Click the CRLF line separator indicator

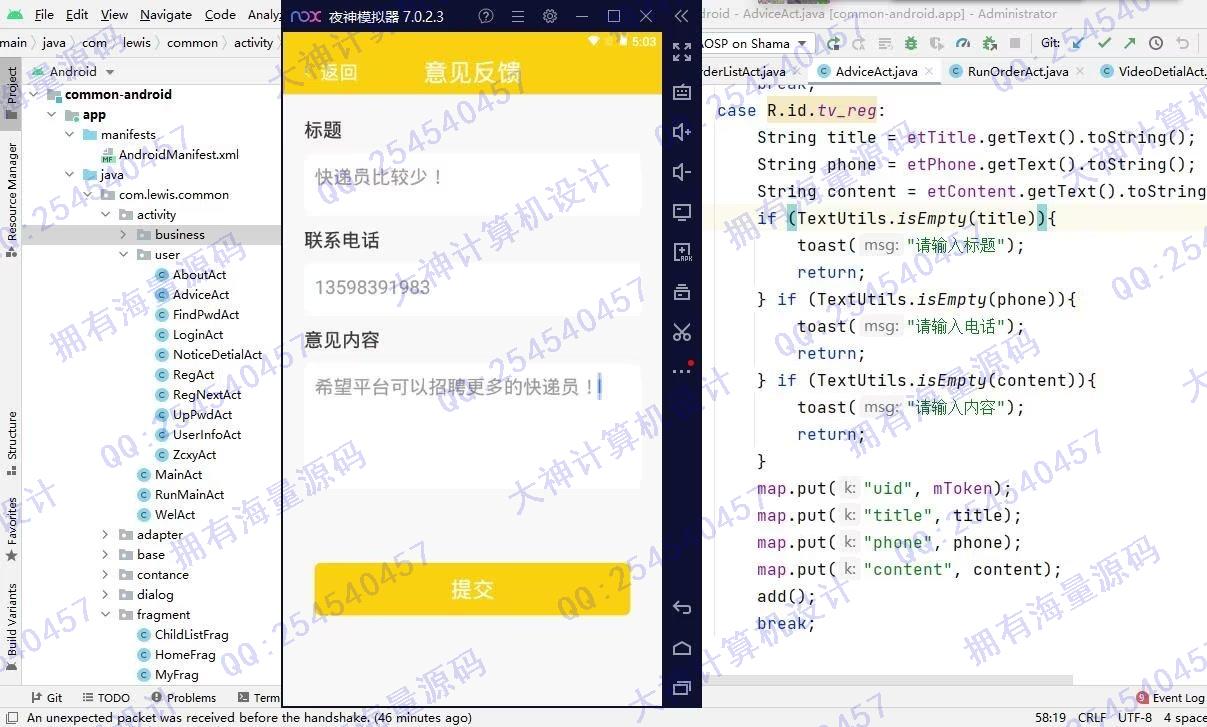click(1092, 717)
